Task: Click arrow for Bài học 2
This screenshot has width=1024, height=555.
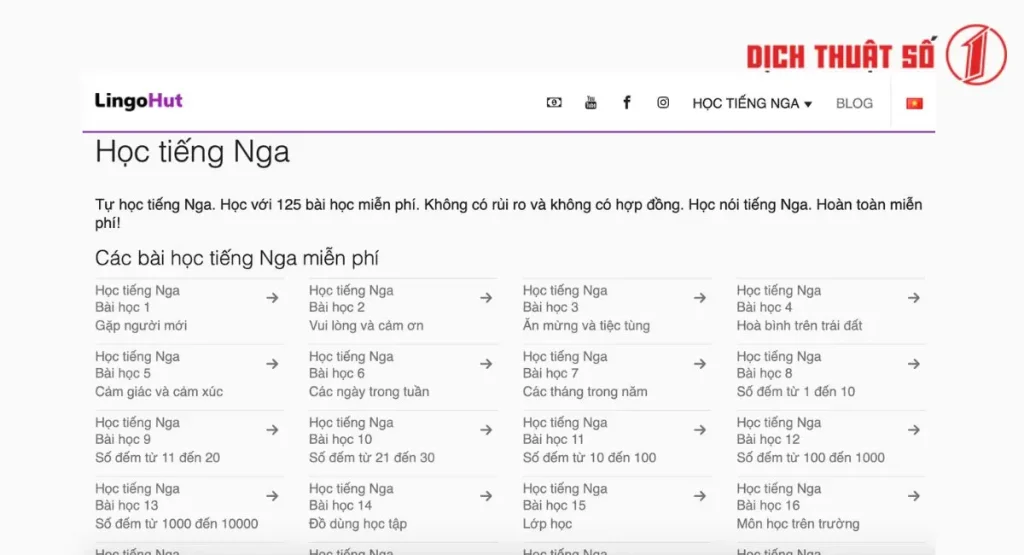Action: coord(486,298)
